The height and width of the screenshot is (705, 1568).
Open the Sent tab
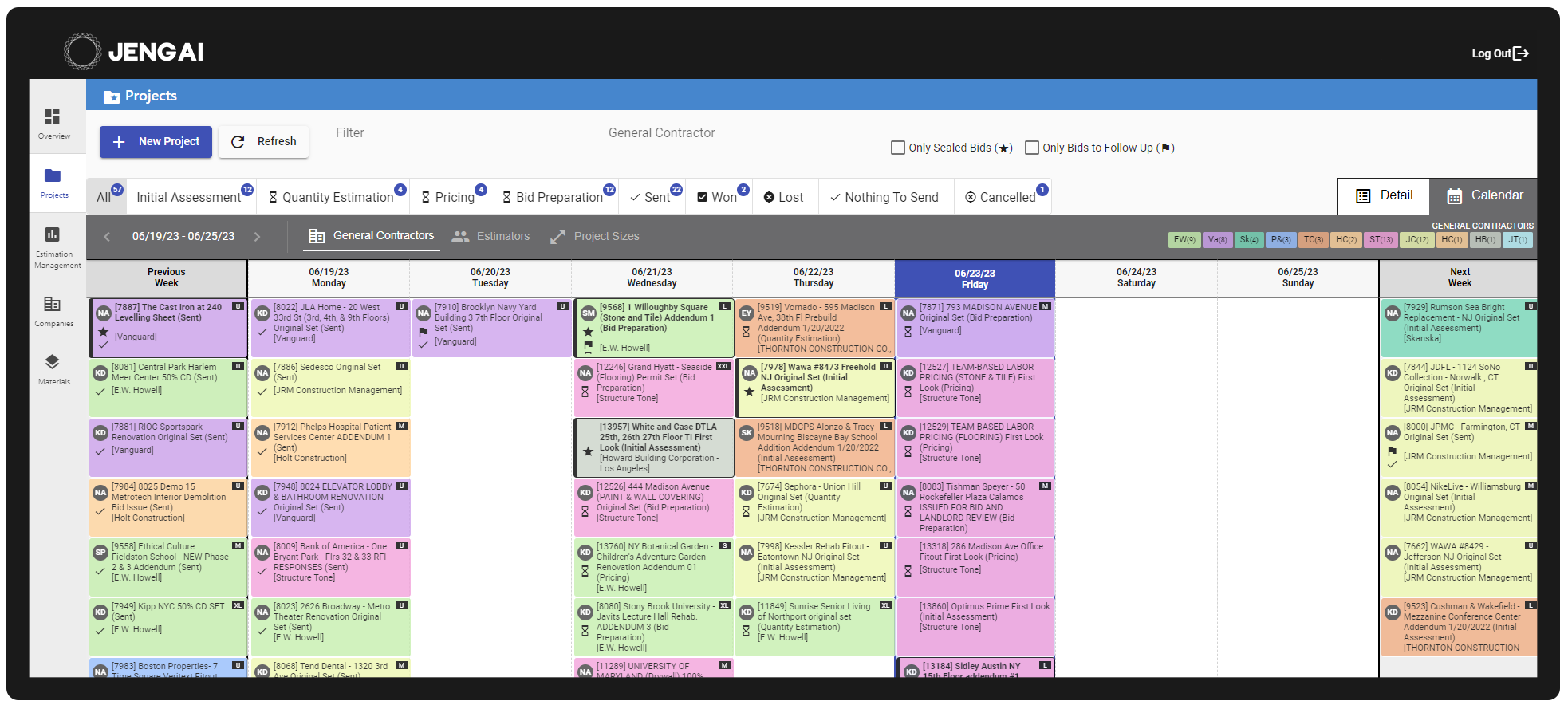point(652,197)
